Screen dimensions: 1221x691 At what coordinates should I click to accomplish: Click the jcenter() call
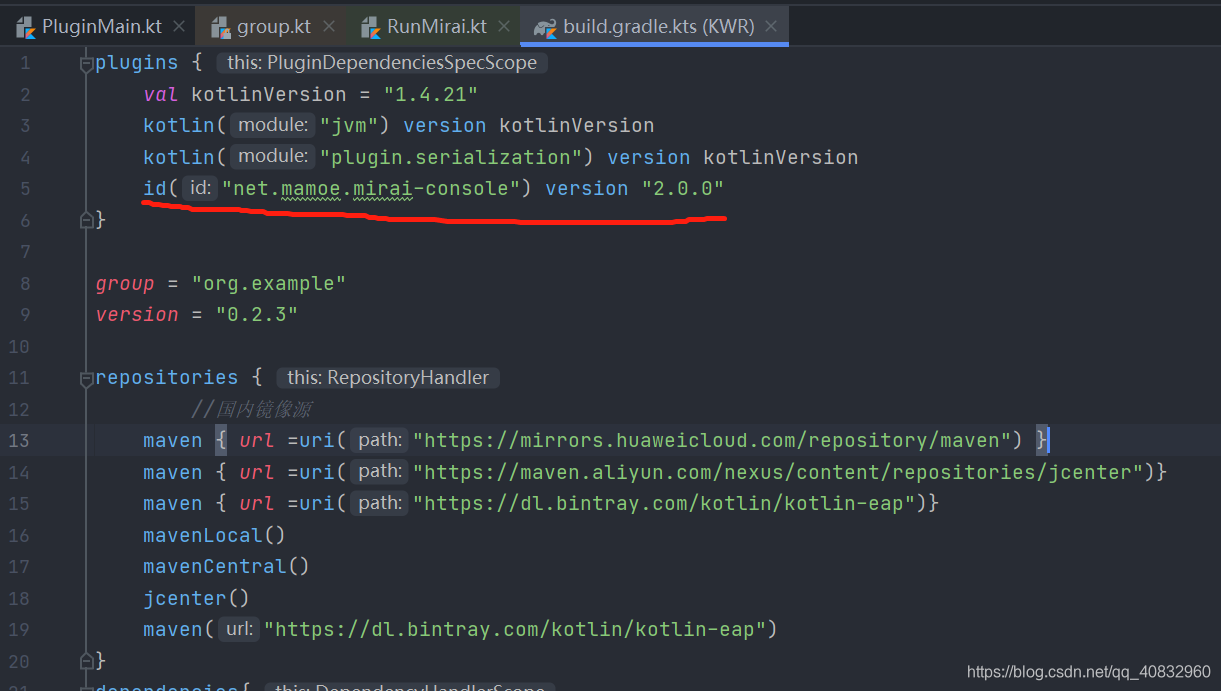(x=196, y=598)
